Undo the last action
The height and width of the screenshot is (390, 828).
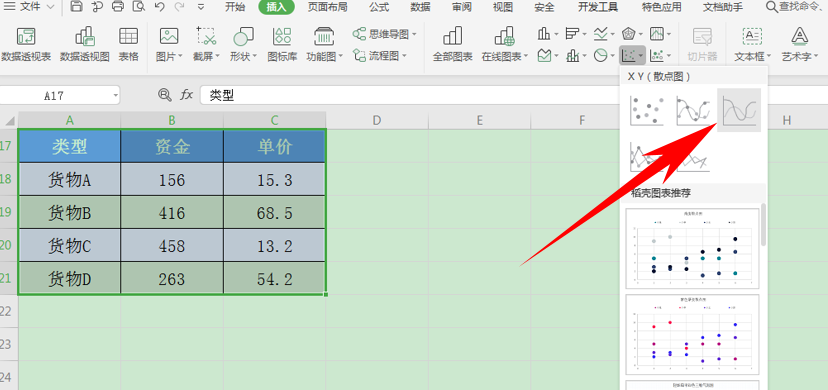coord(159,7)
